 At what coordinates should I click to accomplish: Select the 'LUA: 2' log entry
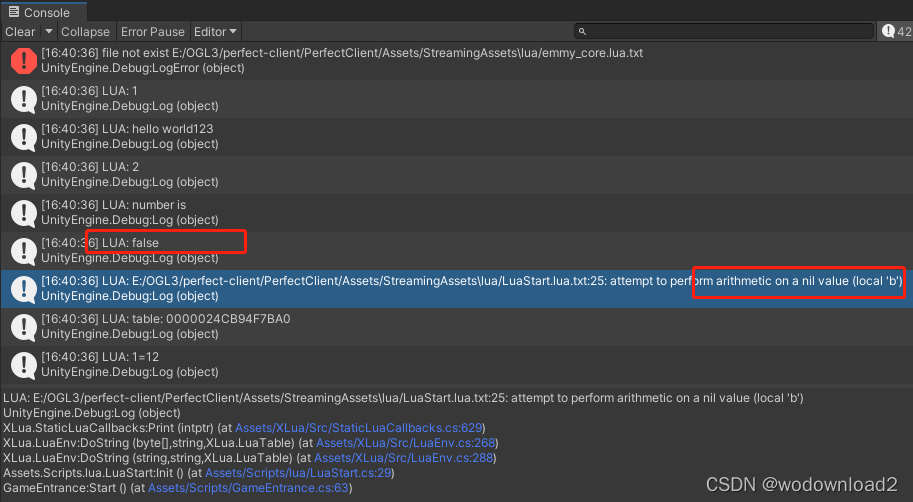456,175
